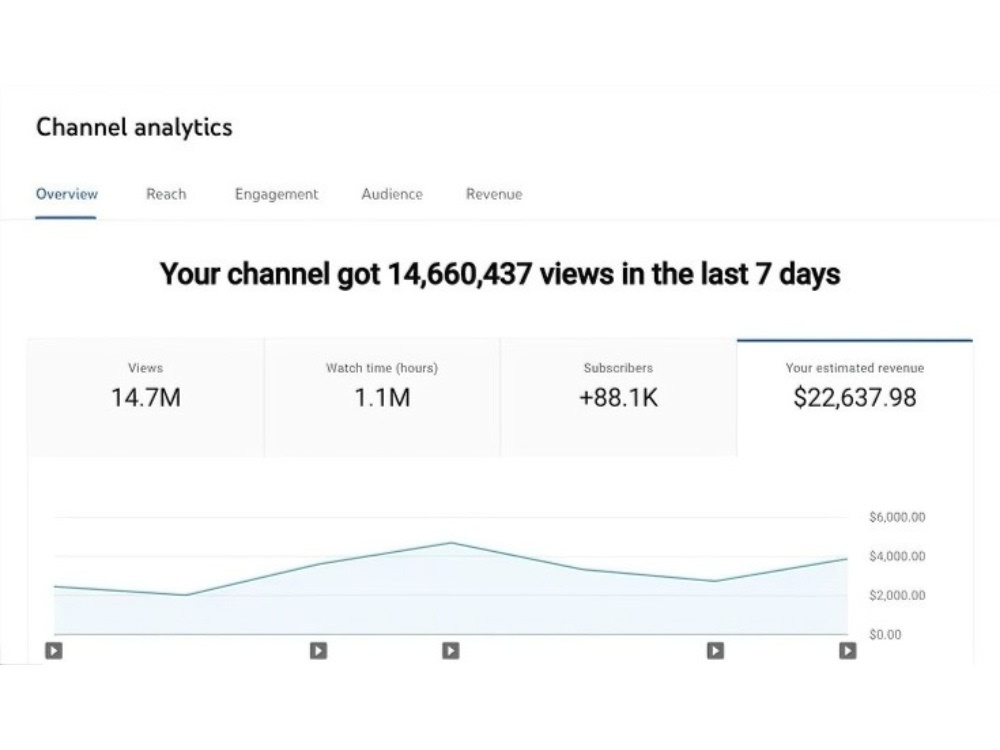The width and height of the screenshot is (1000, 750).
Task: Click the 14,660,437 views headline
Action: click(x=500, y=274)
